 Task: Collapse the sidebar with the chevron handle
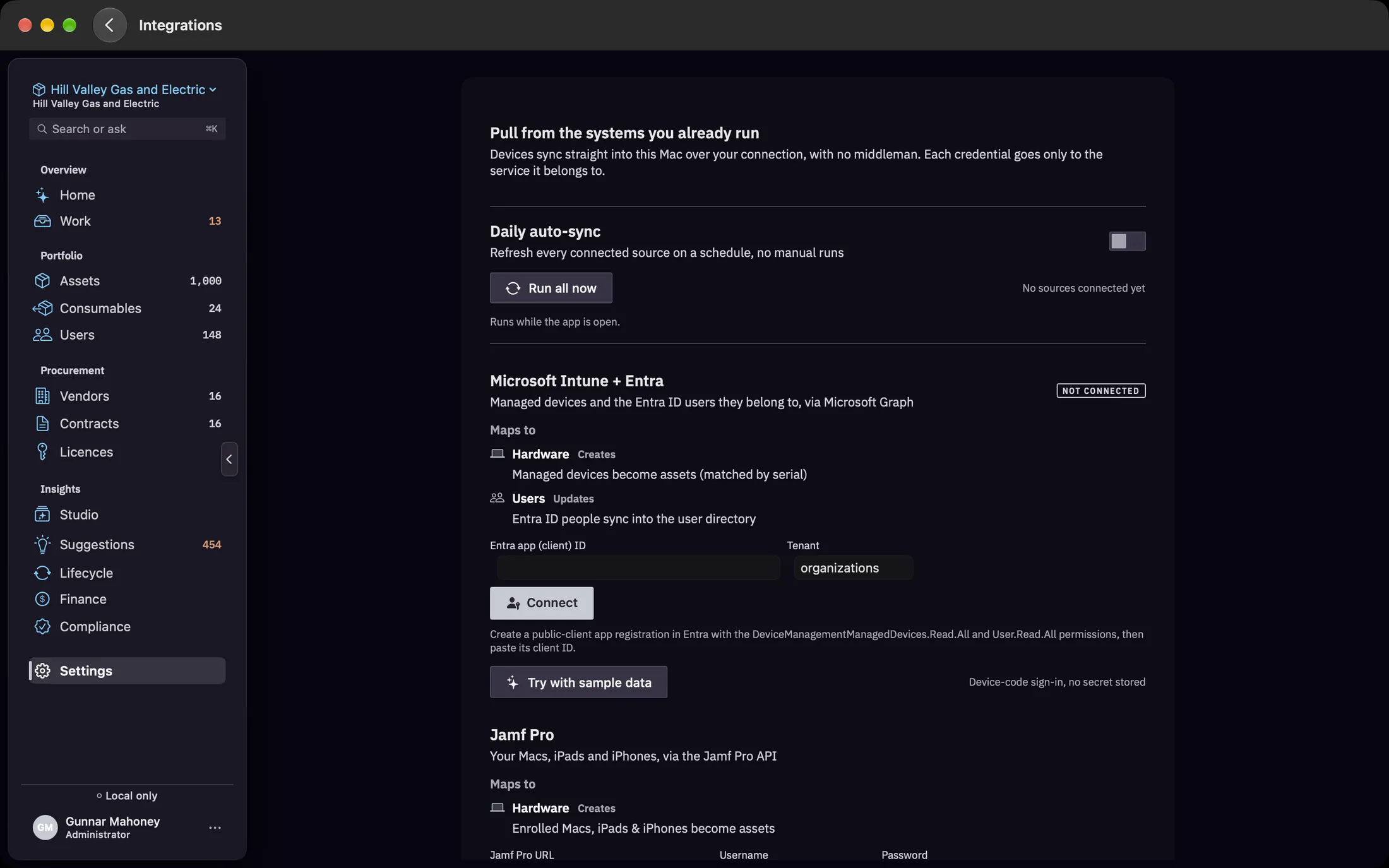tap(229, 459)
